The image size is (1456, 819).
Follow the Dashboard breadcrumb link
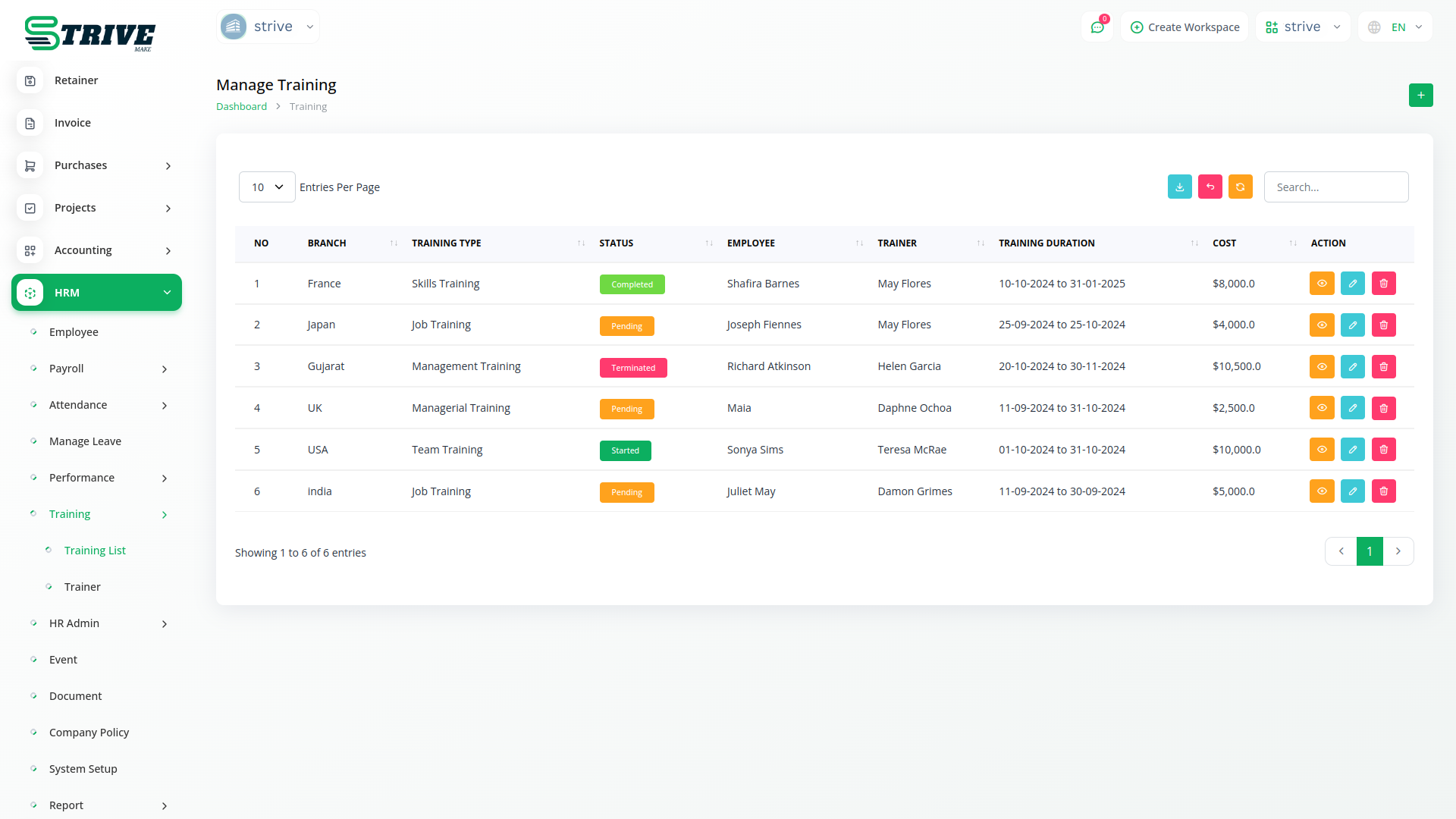(241, 107)
